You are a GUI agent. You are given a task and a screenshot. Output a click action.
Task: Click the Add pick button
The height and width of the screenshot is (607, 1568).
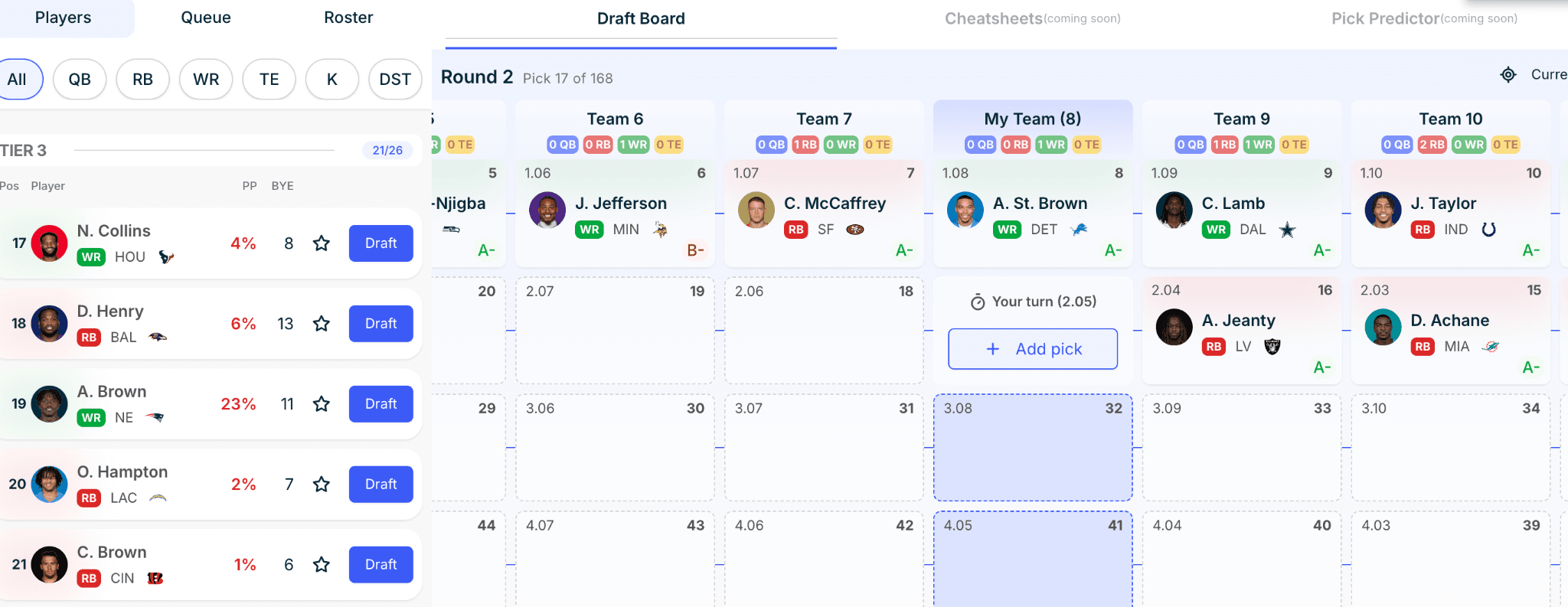(1033, 349)
